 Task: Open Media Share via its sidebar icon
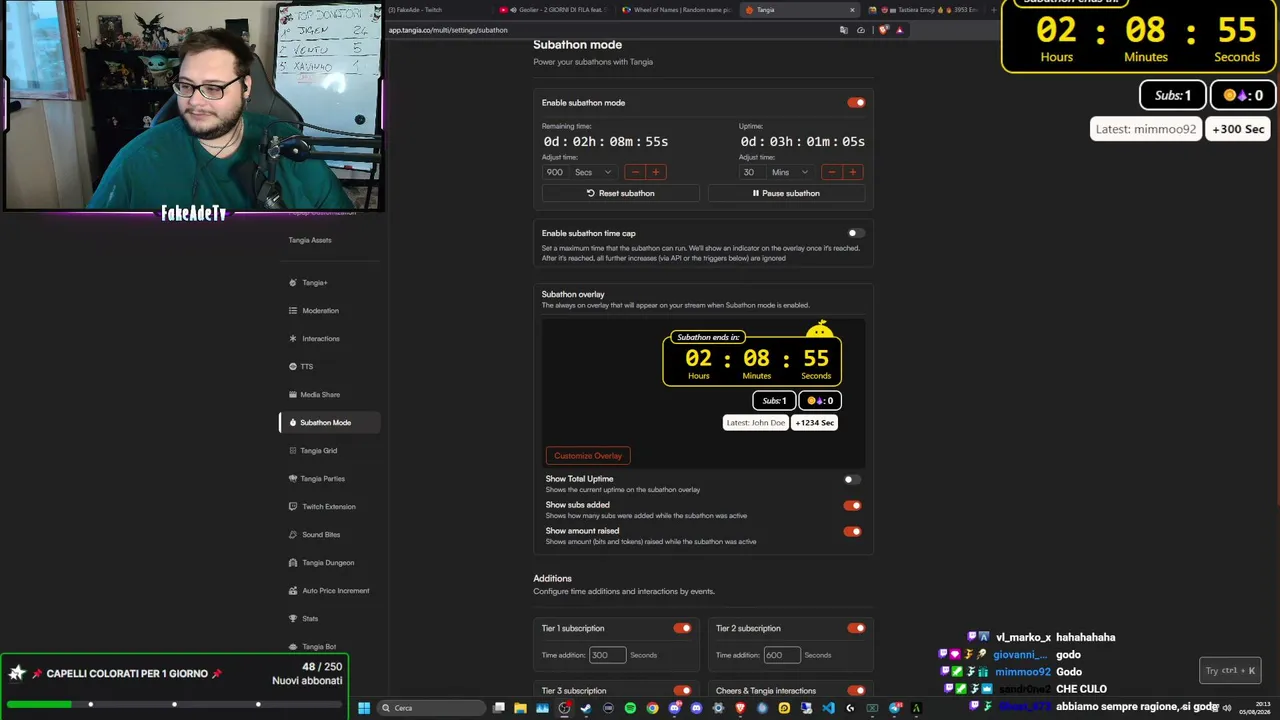292,395
